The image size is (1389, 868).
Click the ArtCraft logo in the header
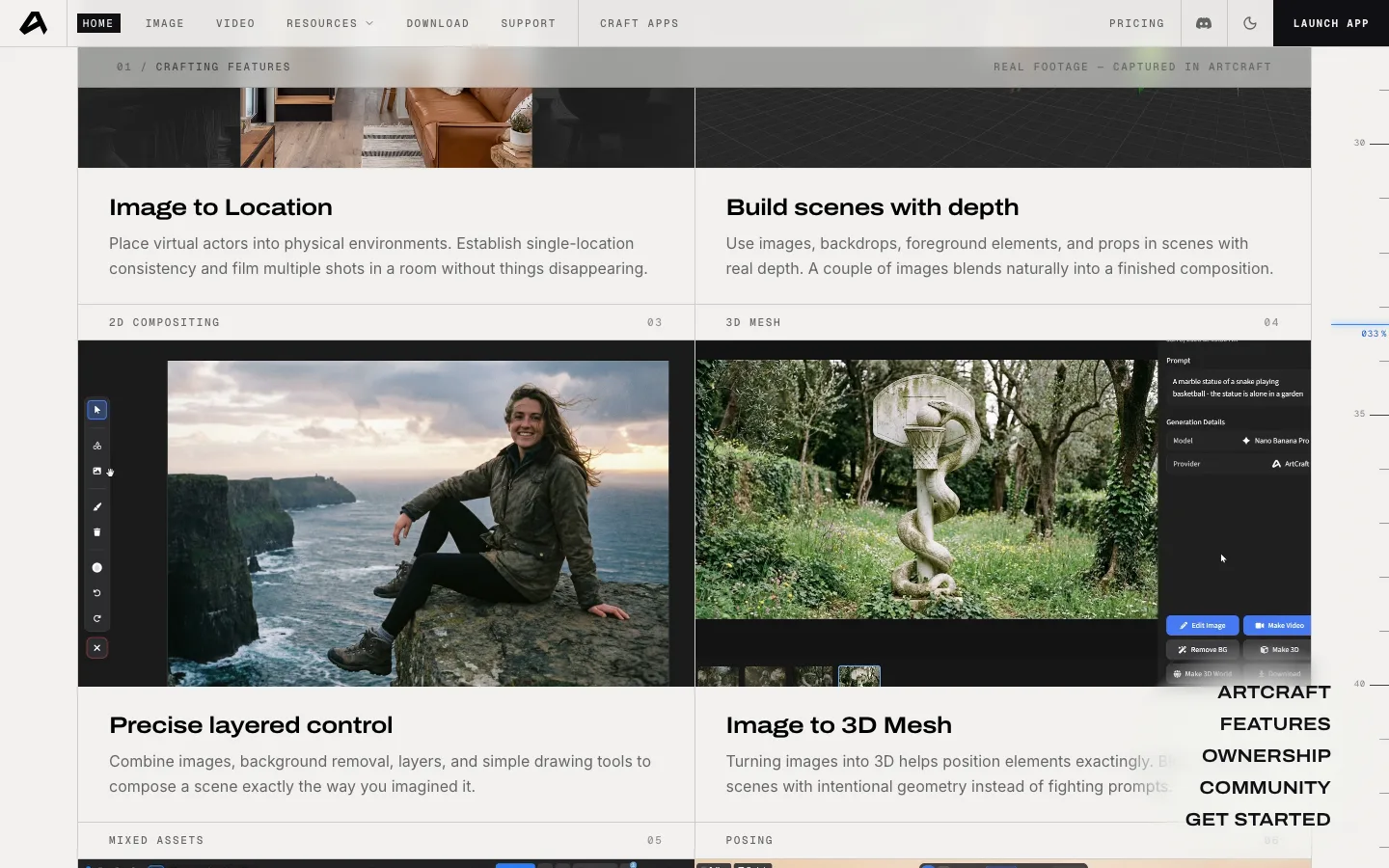(34, 23)
